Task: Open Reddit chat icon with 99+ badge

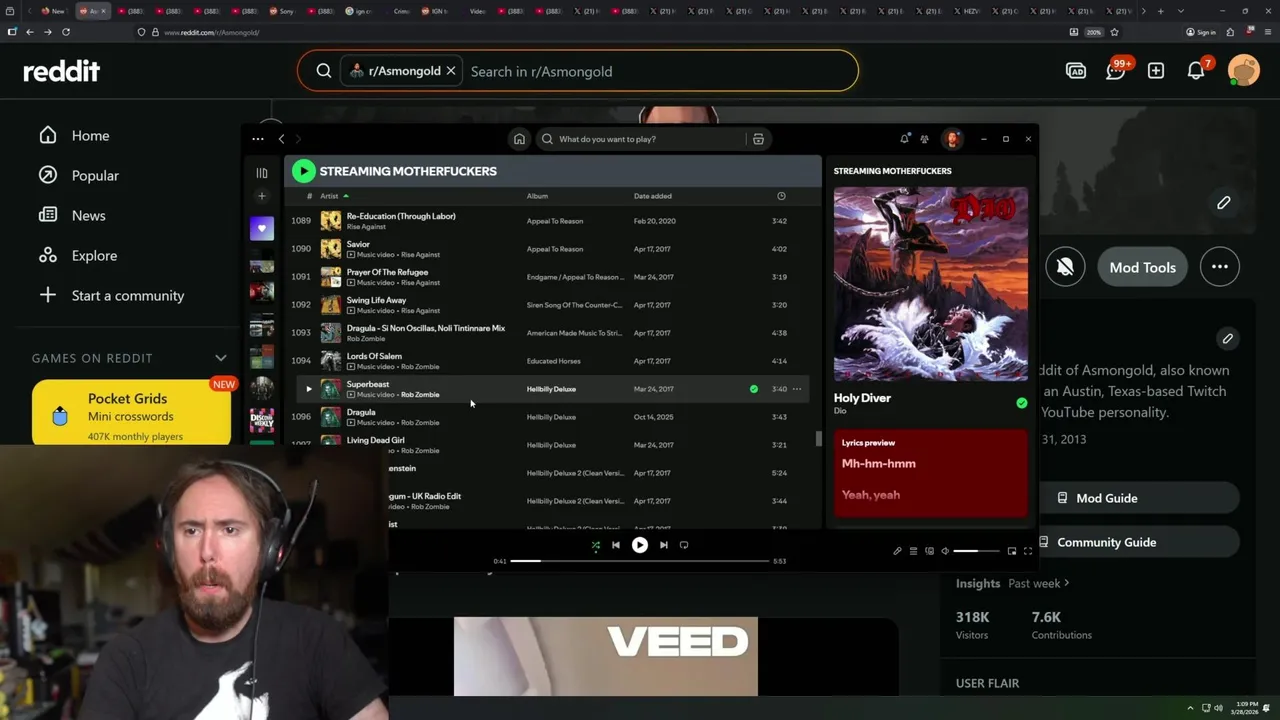Action: click(1116, 71)
